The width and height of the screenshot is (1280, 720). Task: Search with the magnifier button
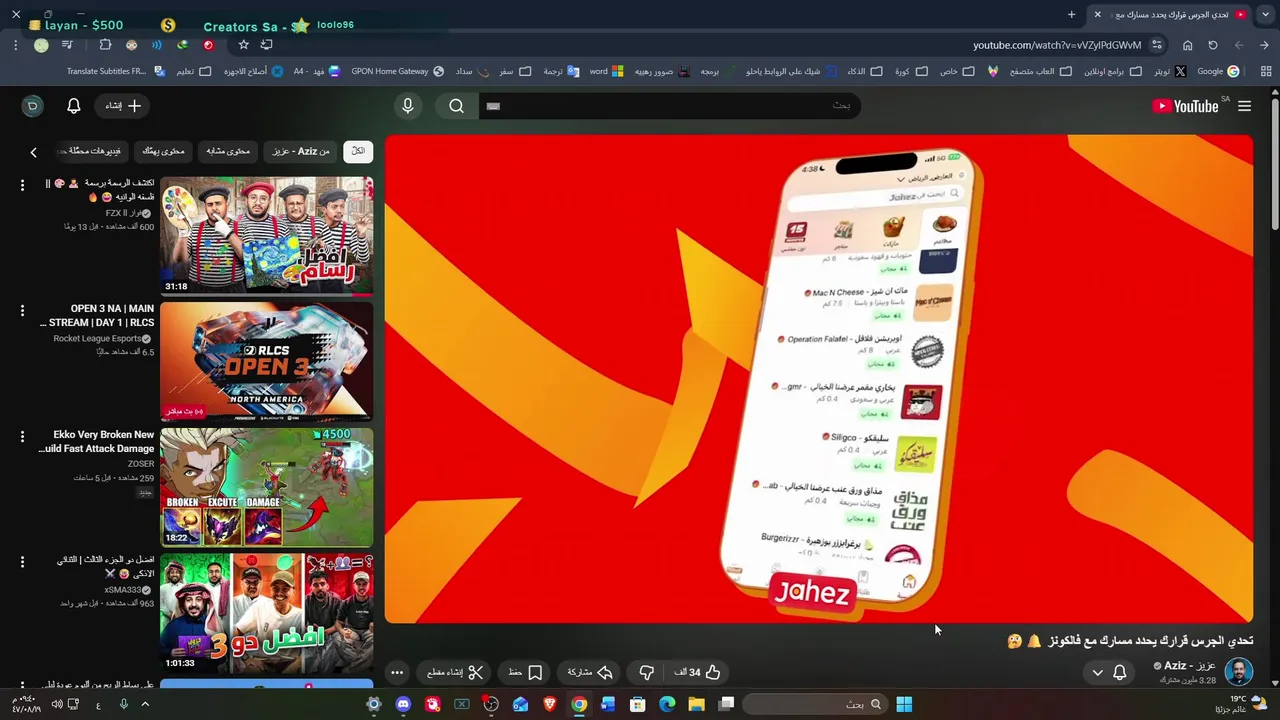tap(457, 106)
